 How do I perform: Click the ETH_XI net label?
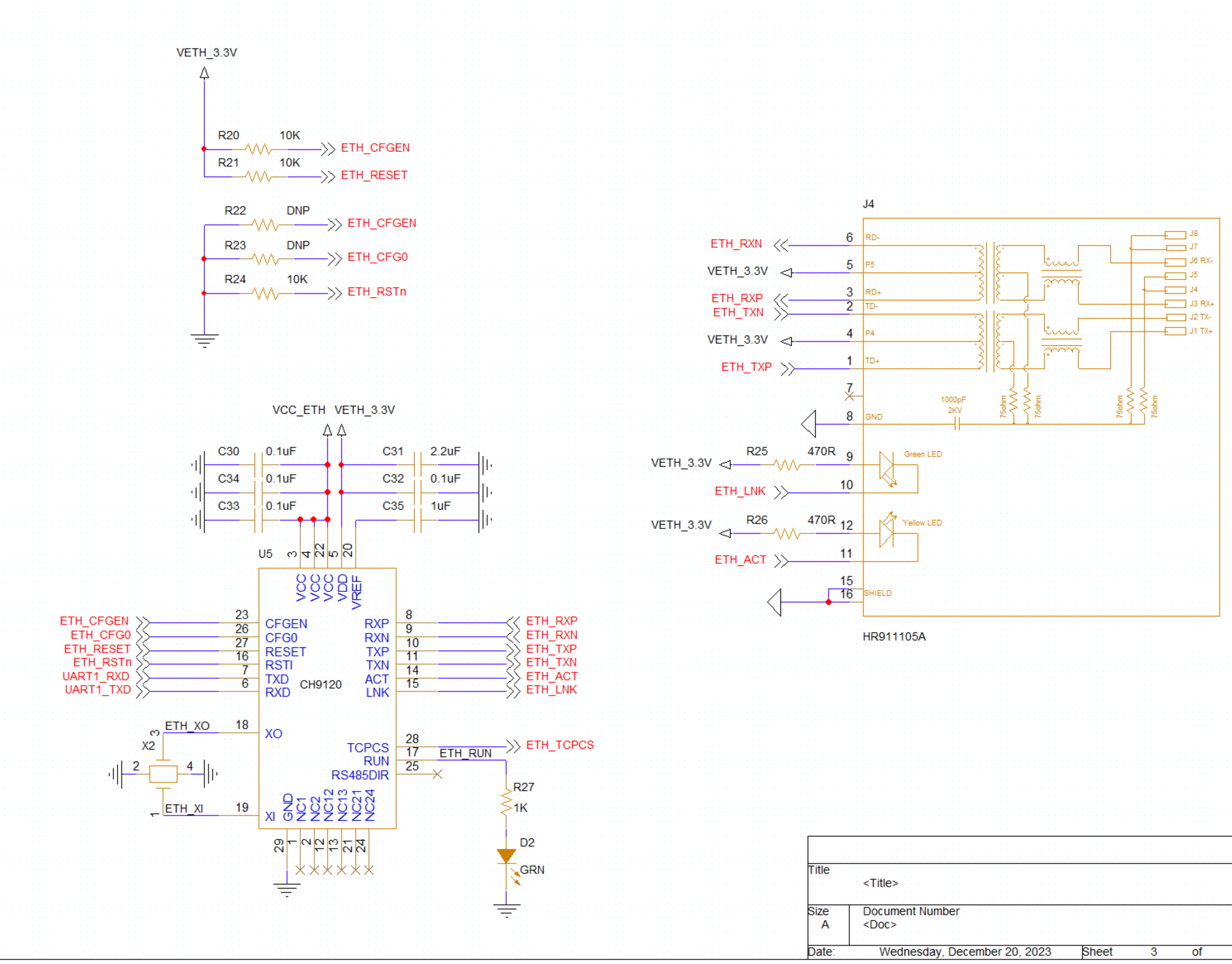click(184, 808)
